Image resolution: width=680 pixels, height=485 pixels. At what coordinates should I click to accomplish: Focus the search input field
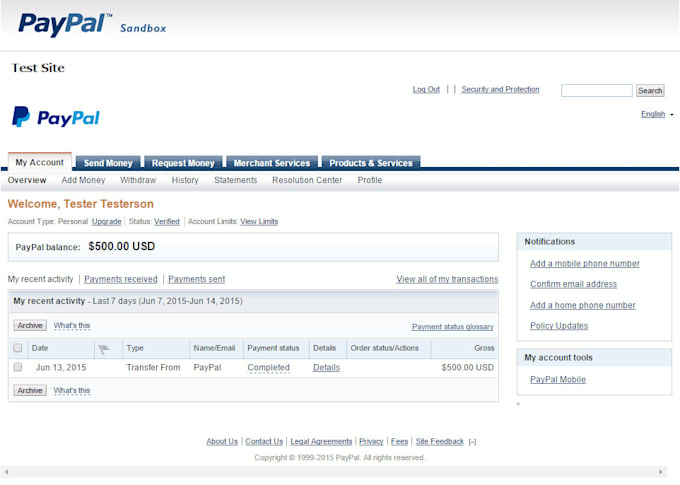[x=597, y=90]
